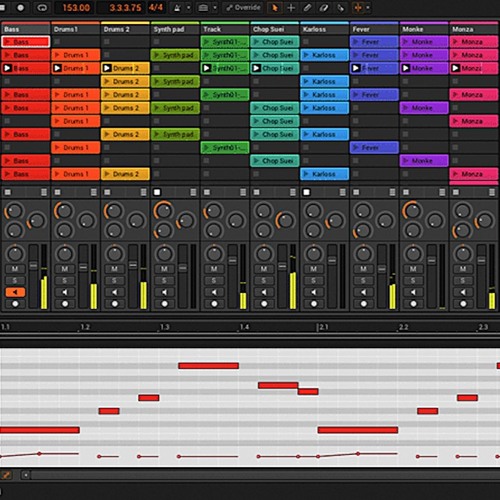
Task: Click the currently playing Fever clip
Action: click(x=374, y=68)
